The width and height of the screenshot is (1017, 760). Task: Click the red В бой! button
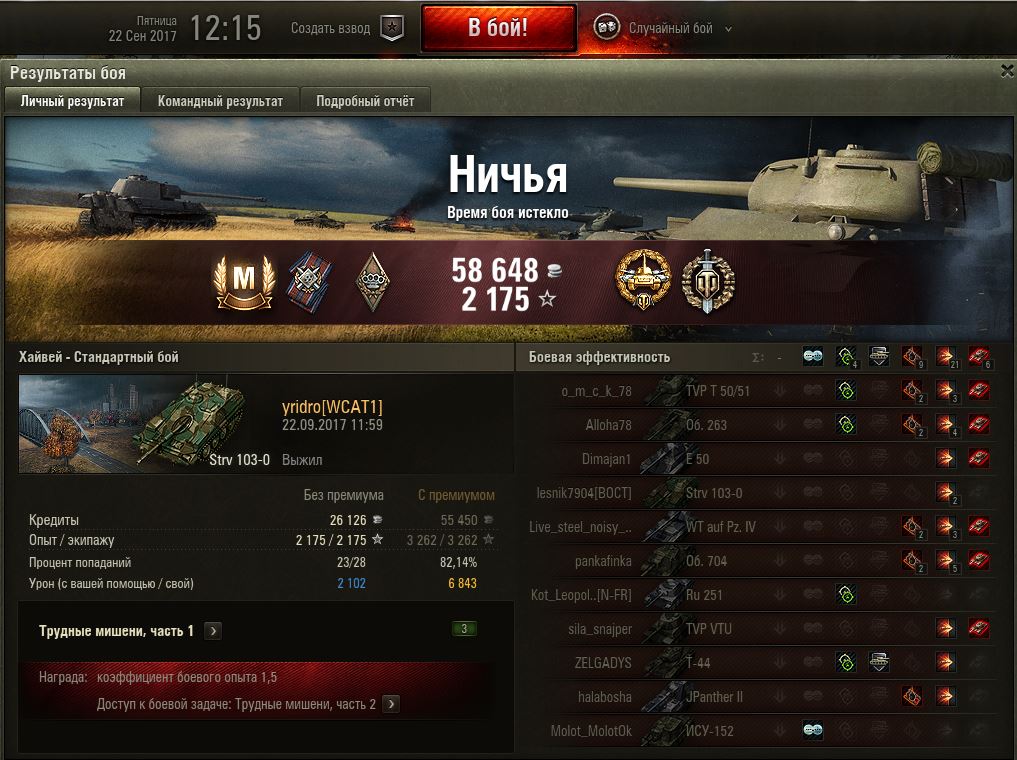(498, 28)
